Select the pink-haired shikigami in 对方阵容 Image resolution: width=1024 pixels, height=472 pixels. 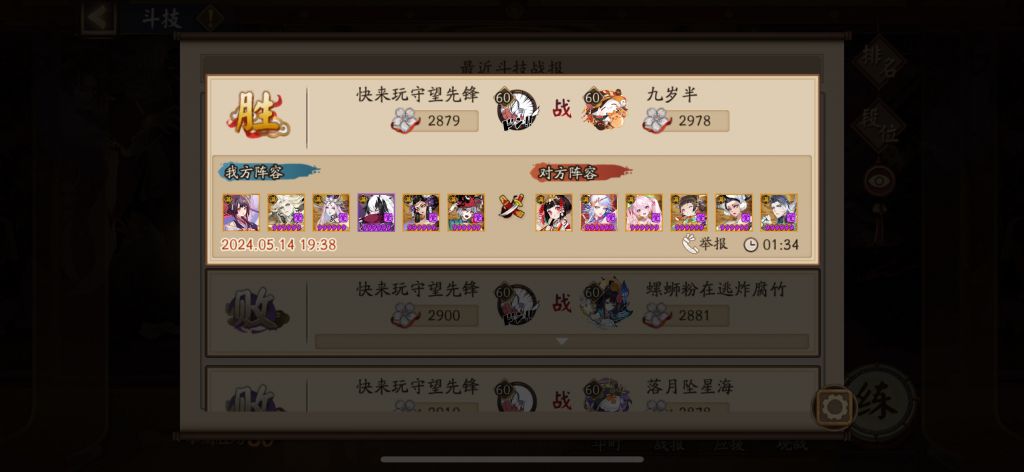[x=644, y=212]
